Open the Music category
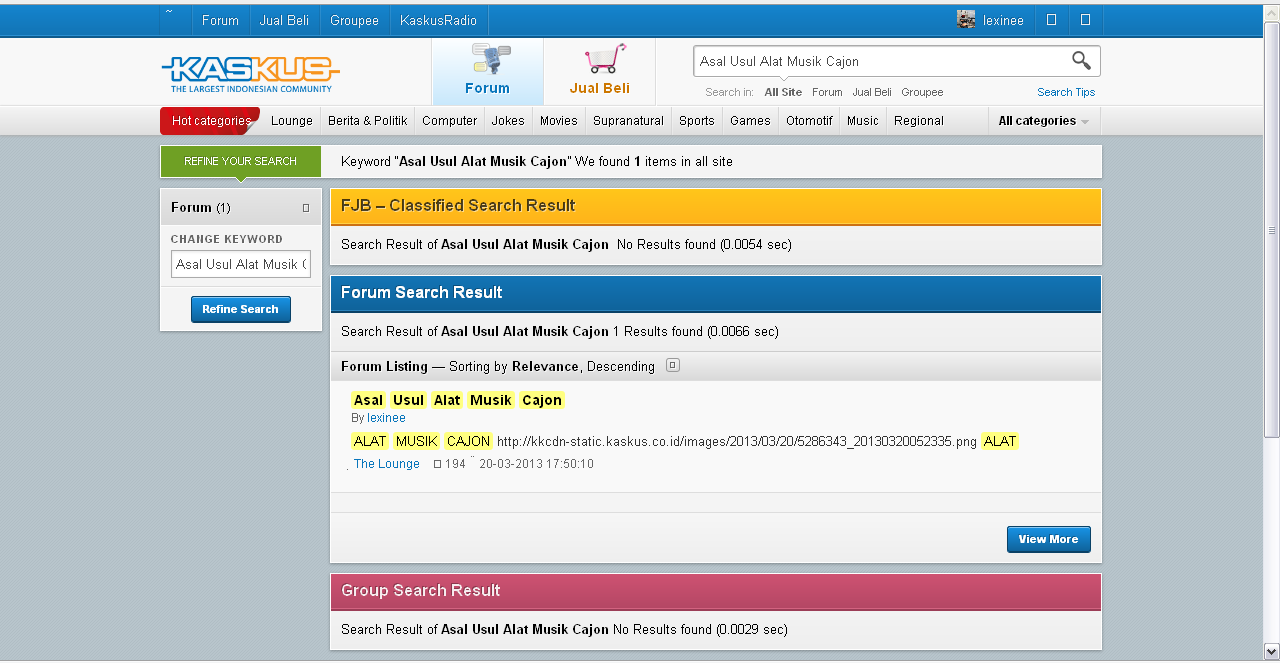Screen dimensions: 1280x663 coord(863,121)
